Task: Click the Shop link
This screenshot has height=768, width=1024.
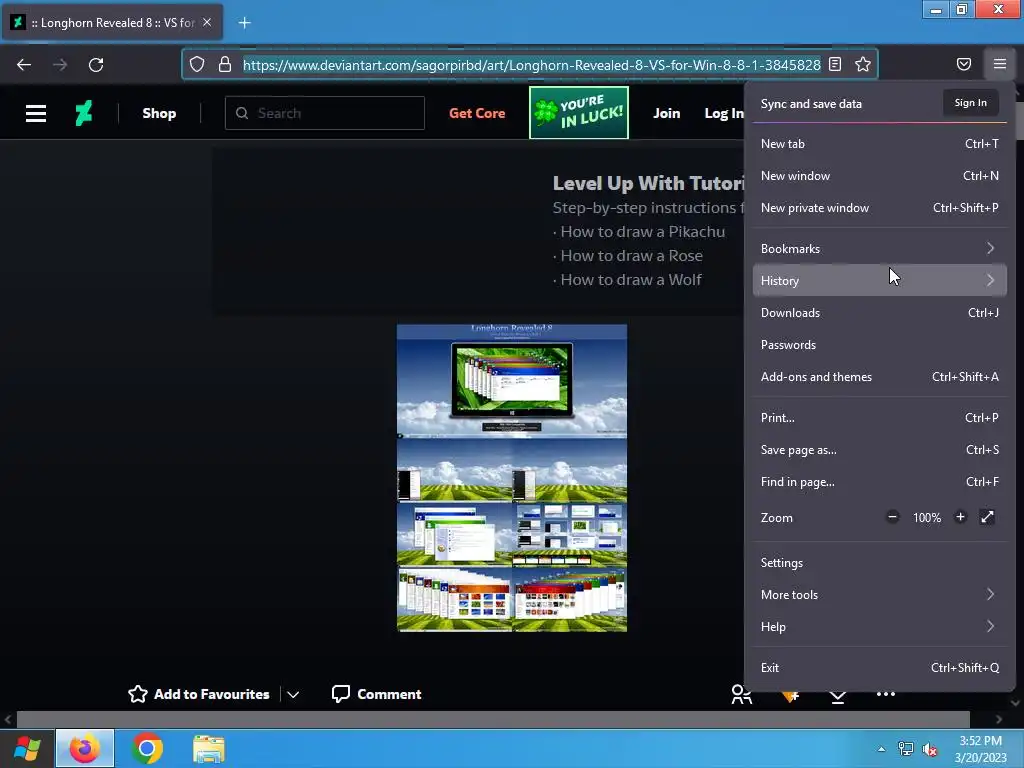Action: [159, 113]
